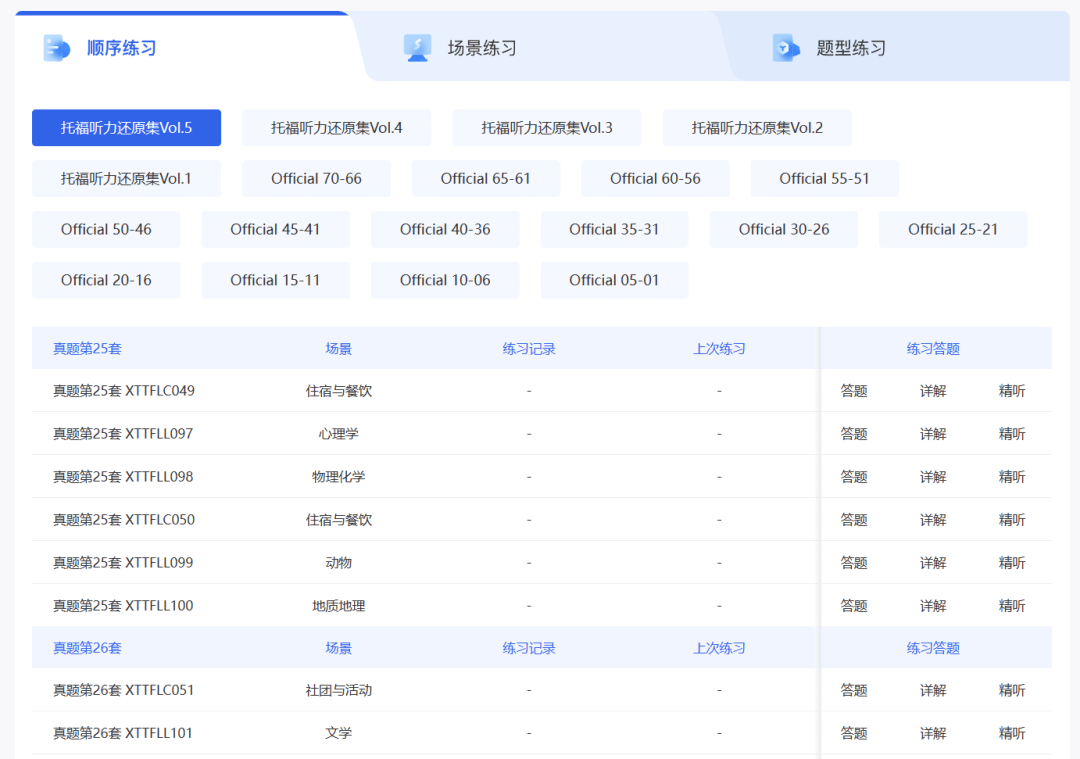Viewport: 1080px width, 759px height.
Task: Click the 顺序练习 tab icon
Action: coord(56,48)
